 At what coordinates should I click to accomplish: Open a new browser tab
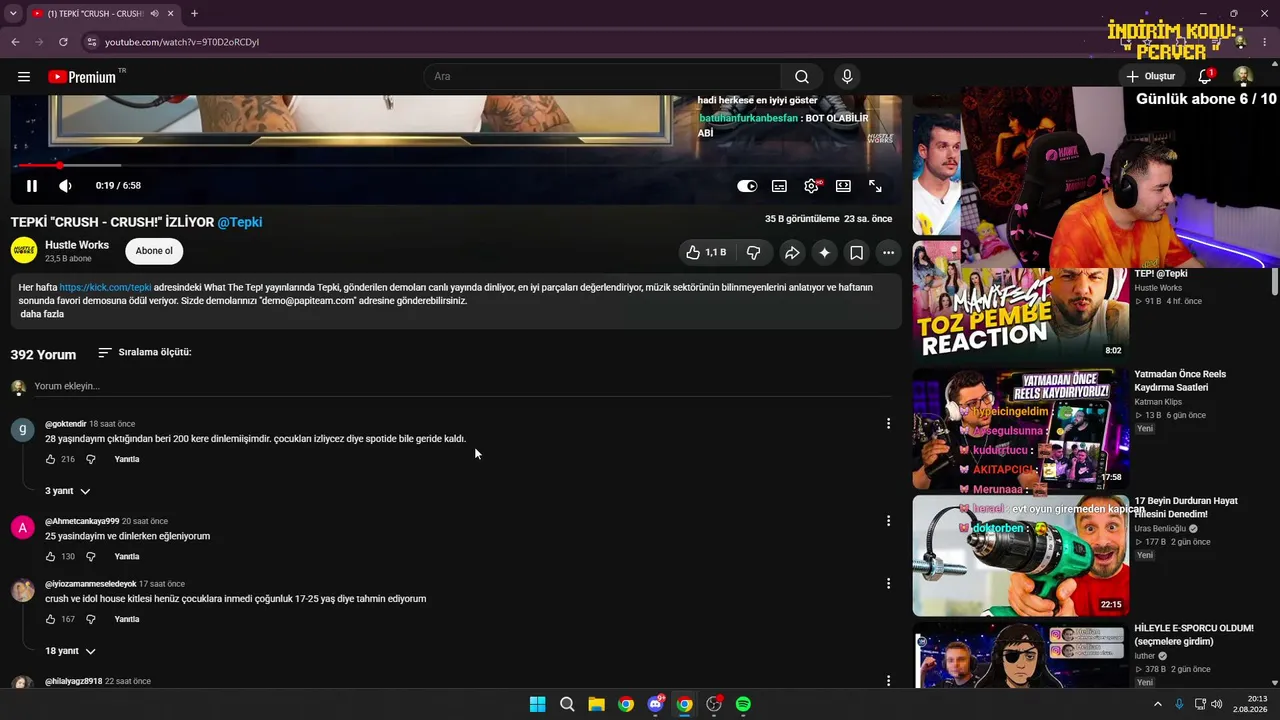194,14
